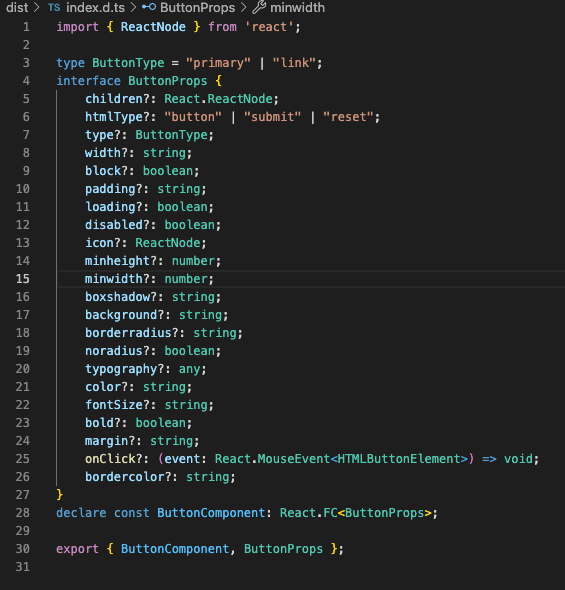The width and height of the screenshot is (565, 590).
Task: Click 'HTMLButtonElement' type on line 25
Action: coord(398,459)
